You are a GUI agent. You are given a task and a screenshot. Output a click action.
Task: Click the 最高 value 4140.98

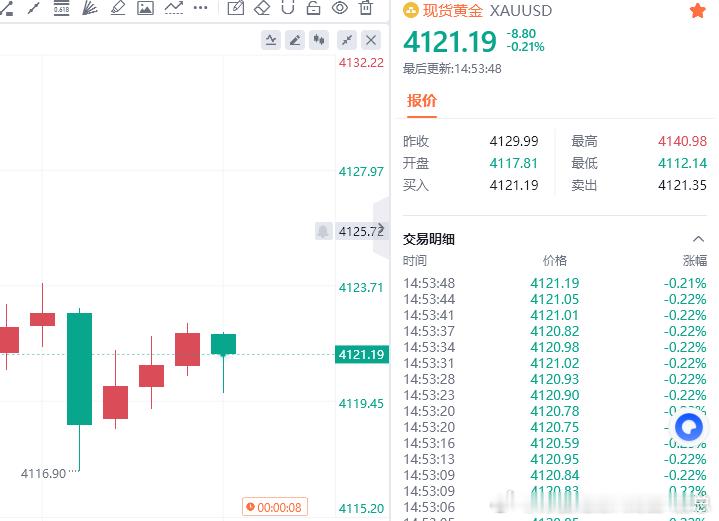[682, 141]
